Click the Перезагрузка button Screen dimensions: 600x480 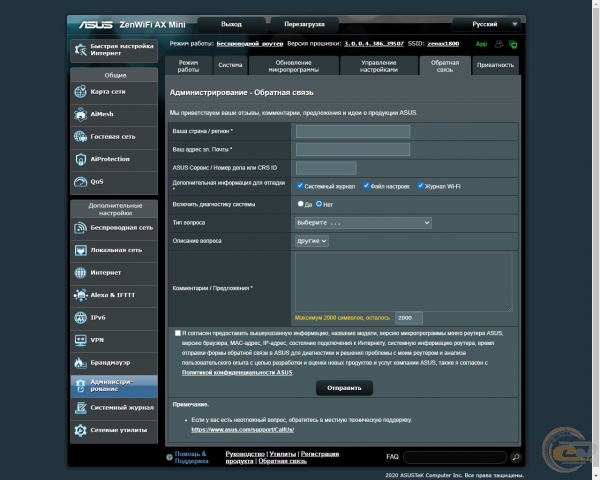(x=304, y=24)
